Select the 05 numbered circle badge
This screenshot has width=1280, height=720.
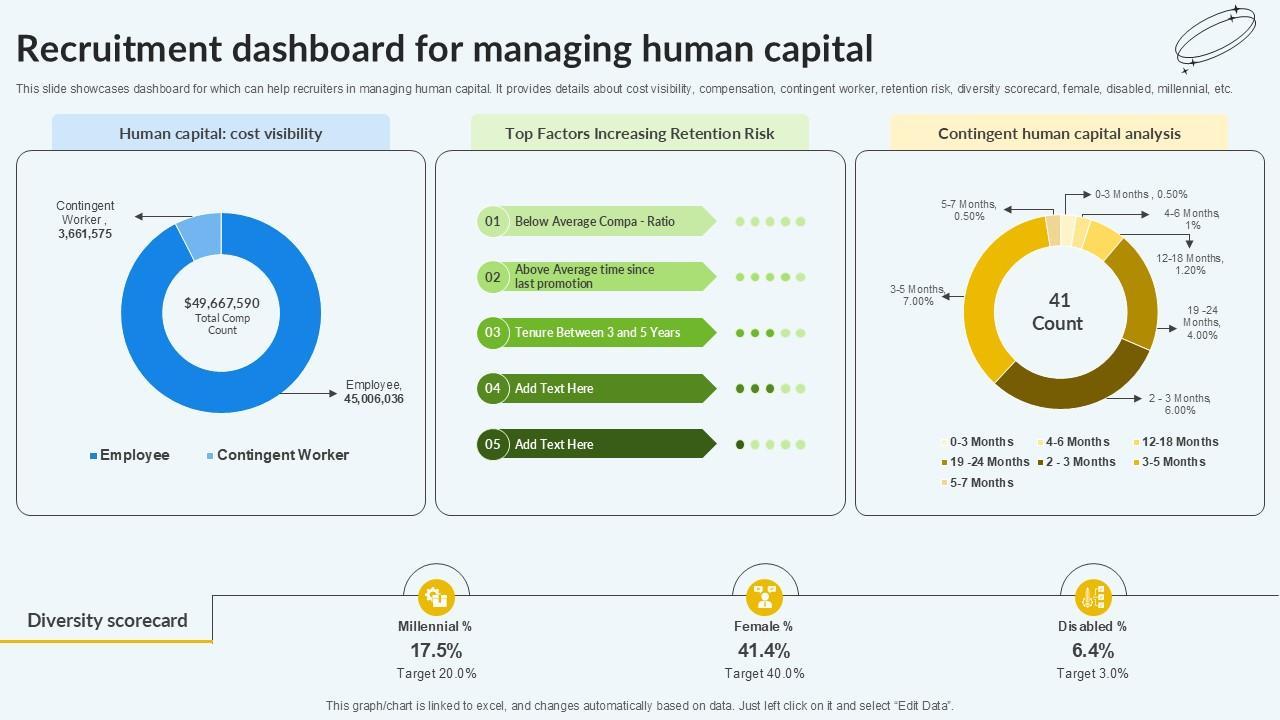pyautogui.click(x=493, y=445)
